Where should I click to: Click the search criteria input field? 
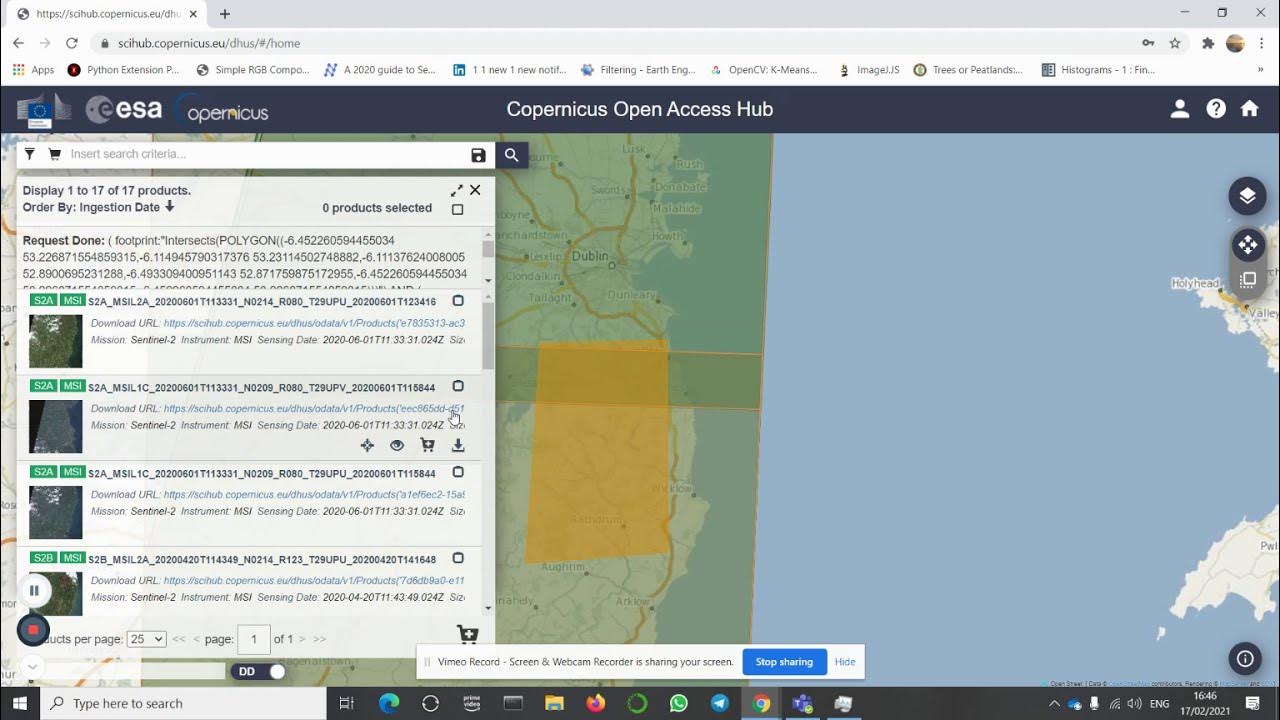point(266,155)
